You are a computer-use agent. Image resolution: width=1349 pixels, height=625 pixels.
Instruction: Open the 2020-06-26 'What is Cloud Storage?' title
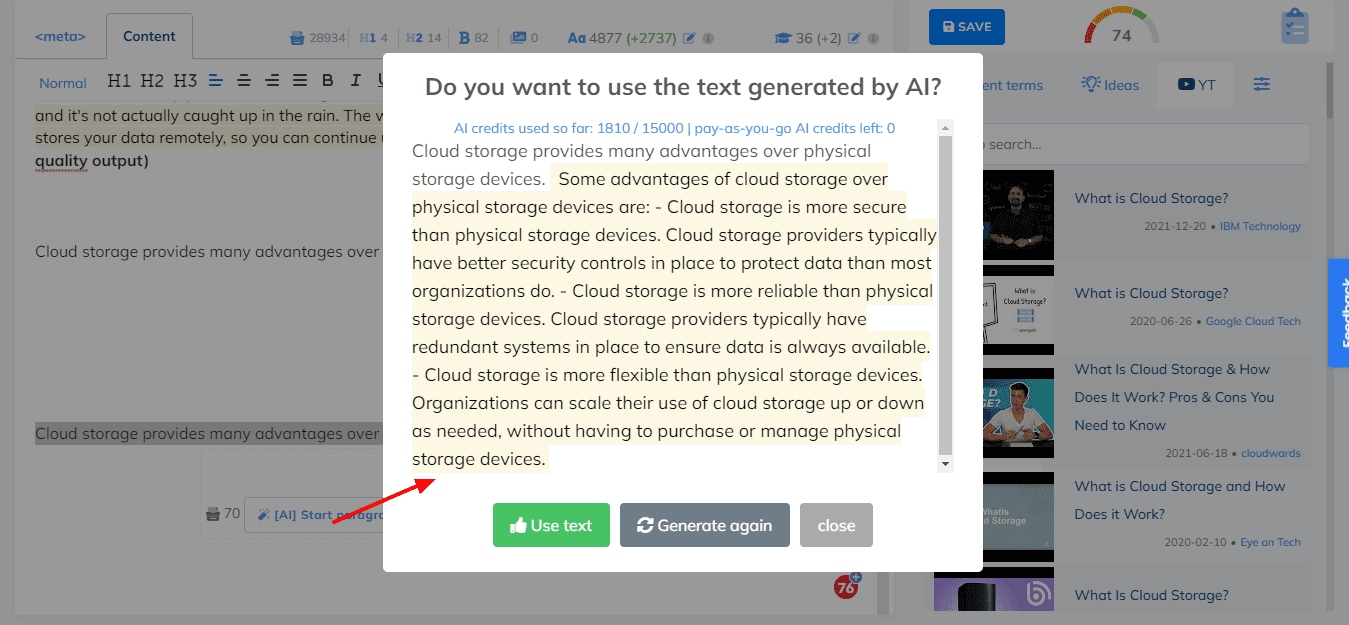(x=1151, y=293)
